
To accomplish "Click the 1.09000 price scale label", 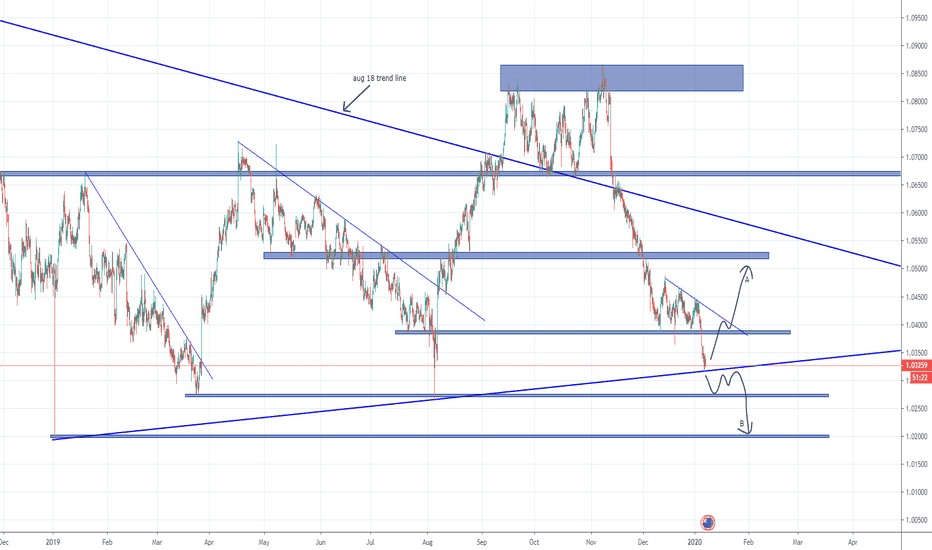I will point(917,46).
